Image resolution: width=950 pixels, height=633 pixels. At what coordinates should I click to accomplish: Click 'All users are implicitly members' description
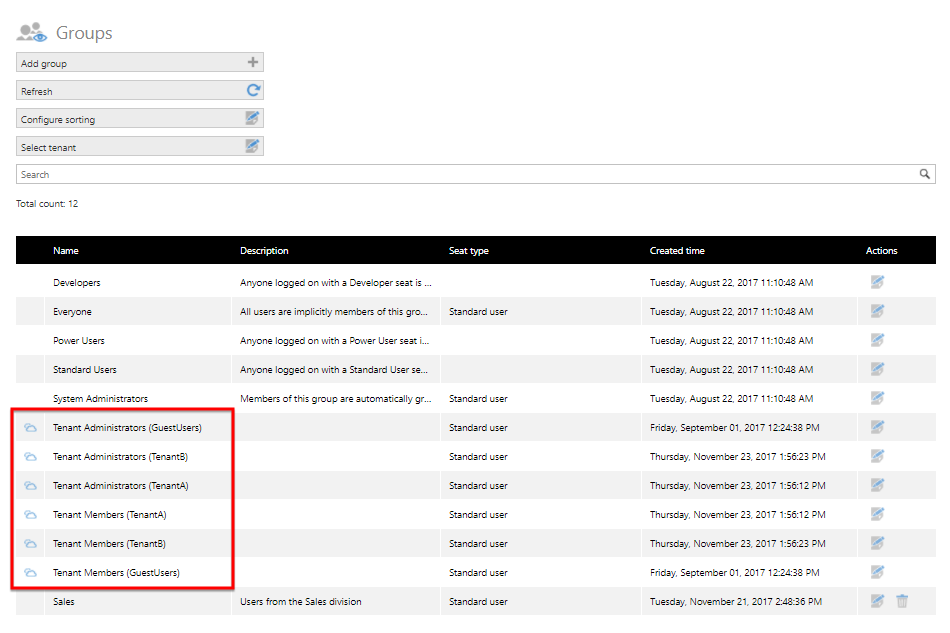coord(334,311)
